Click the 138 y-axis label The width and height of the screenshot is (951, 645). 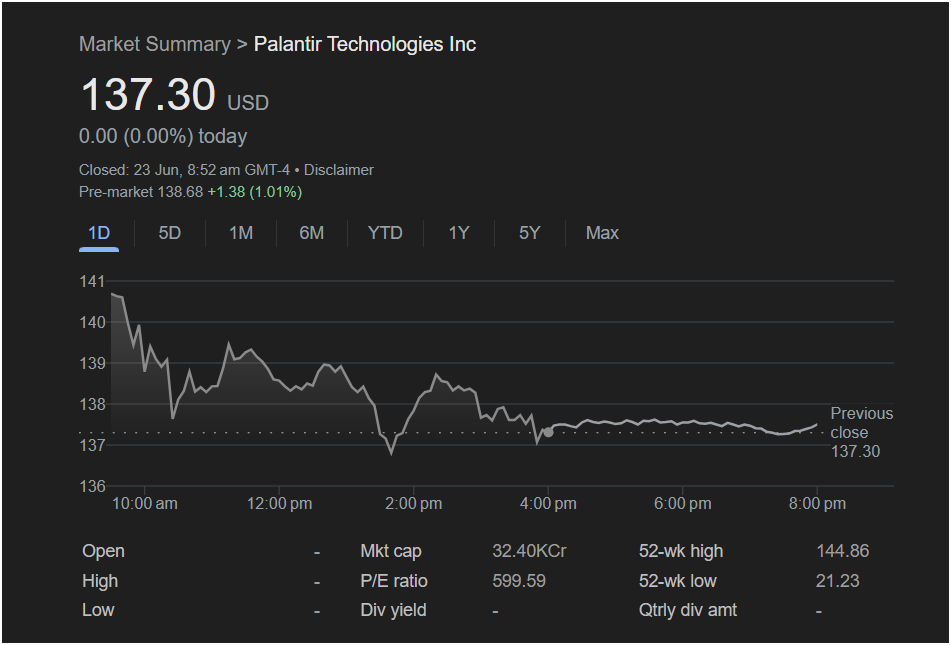point(92,404)
